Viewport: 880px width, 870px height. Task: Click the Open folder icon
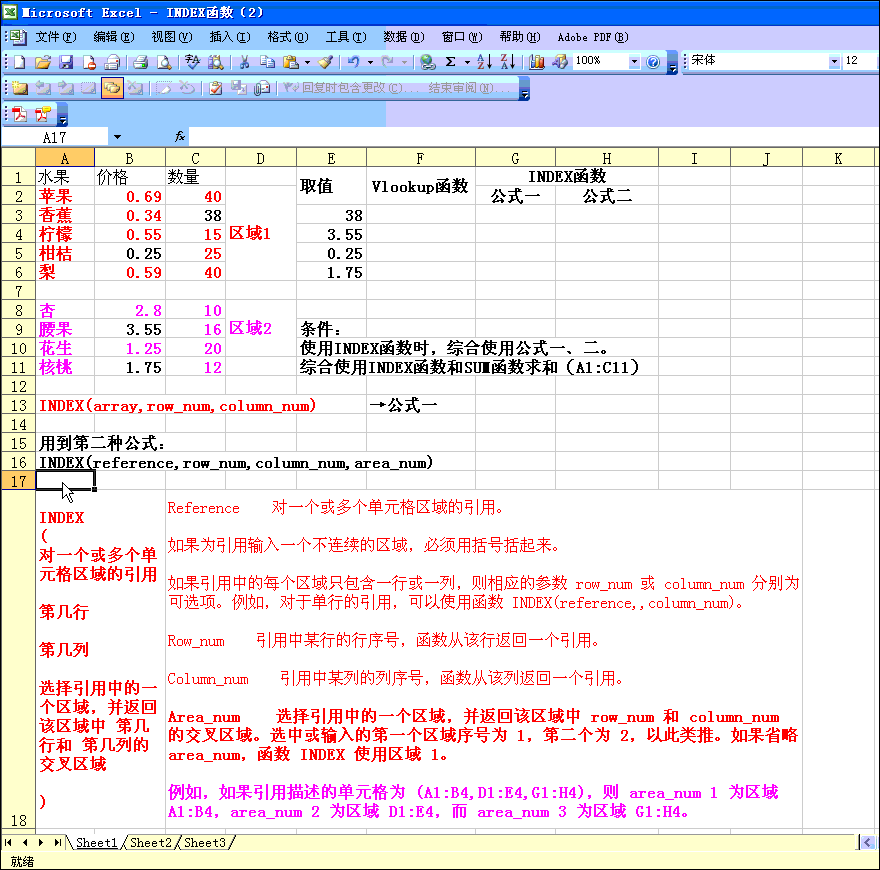tap(43, 62)
